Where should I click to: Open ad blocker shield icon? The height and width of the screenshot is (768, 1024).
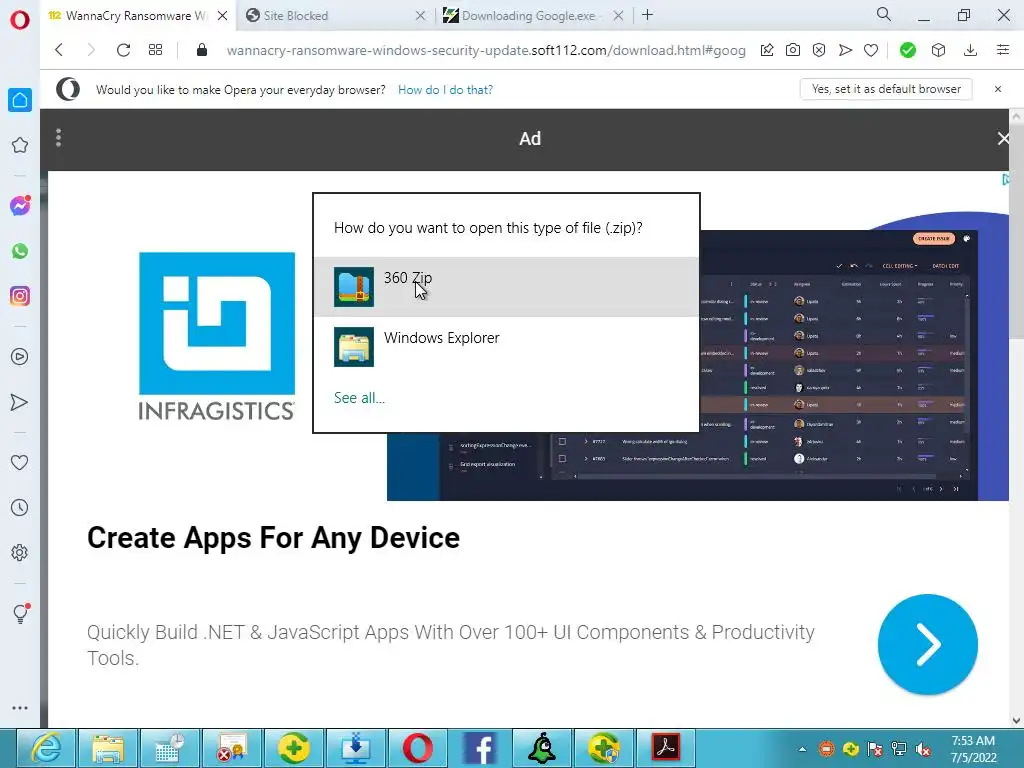(819, 50)
